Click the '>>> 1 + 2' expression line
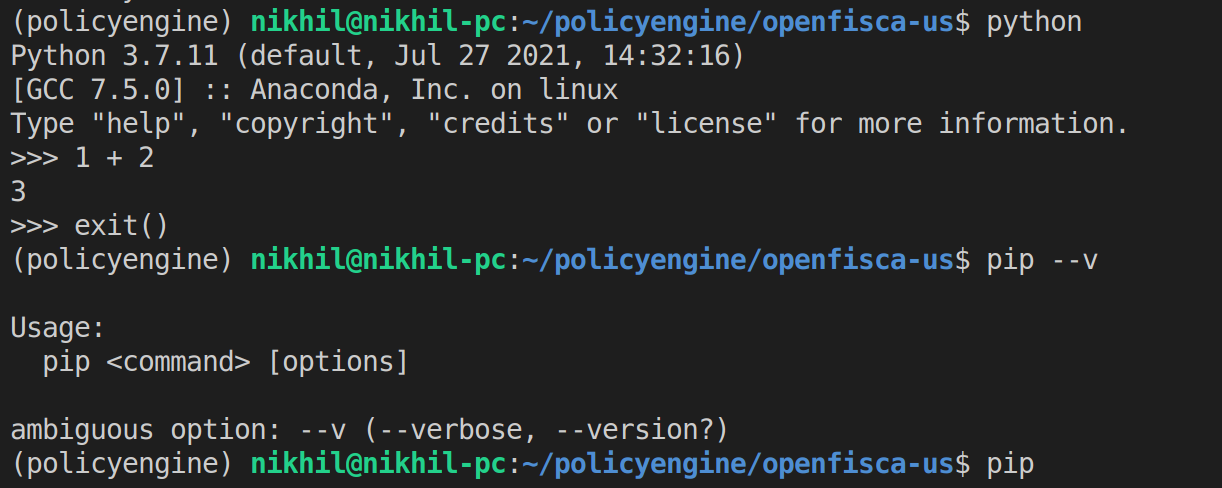The height and width of the screenshot is (488, 1222). point(82,158)
